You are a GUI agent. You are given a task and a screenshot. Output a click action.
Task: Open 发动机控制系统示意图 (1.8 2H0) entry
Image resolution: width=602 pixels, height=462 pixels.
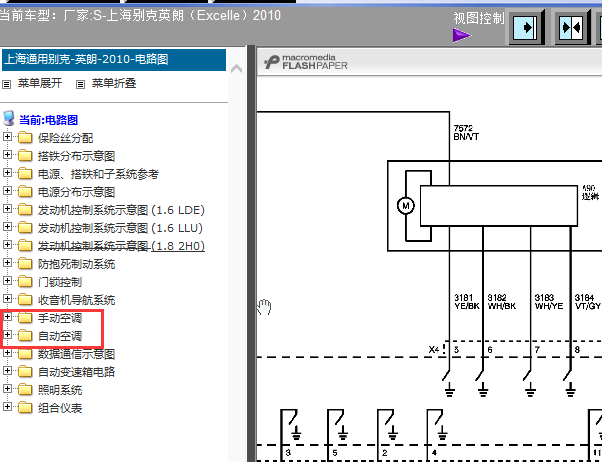[121, 246]
